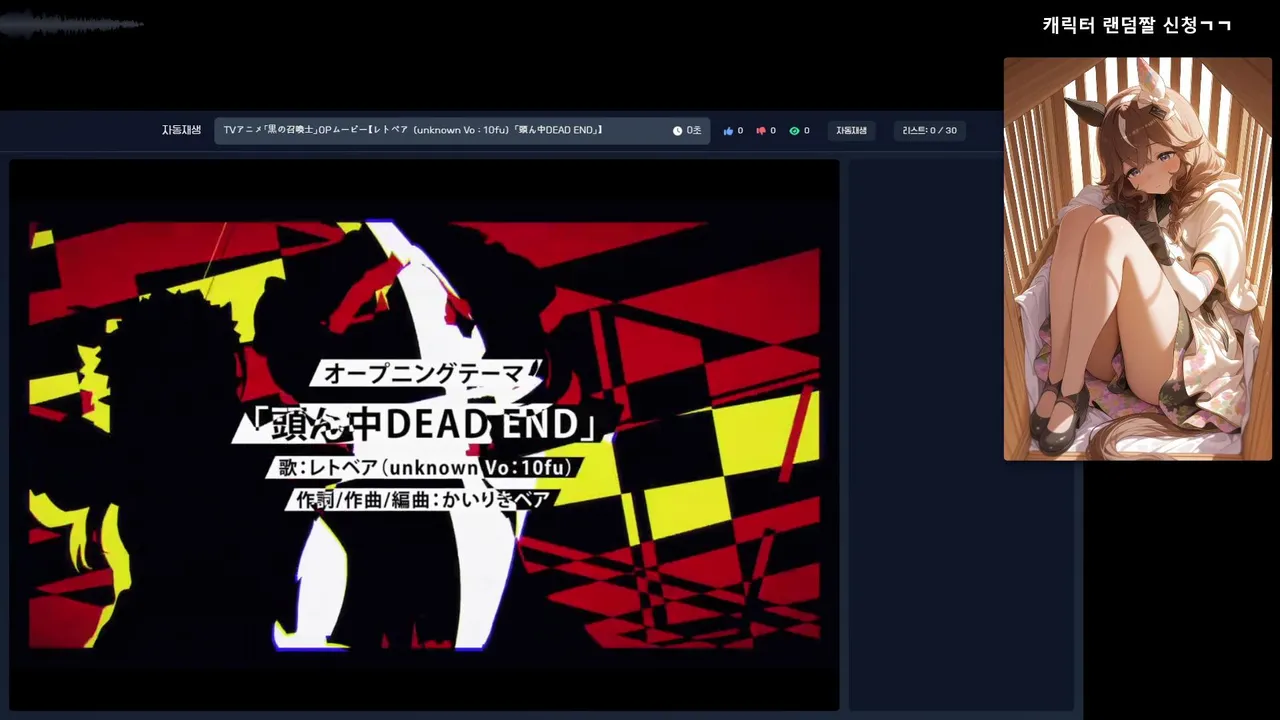The image size is (1280, 720).
Task: Click the 자동재생 button beside the view count
Action: pyautogui.click(x=852, y=131)
